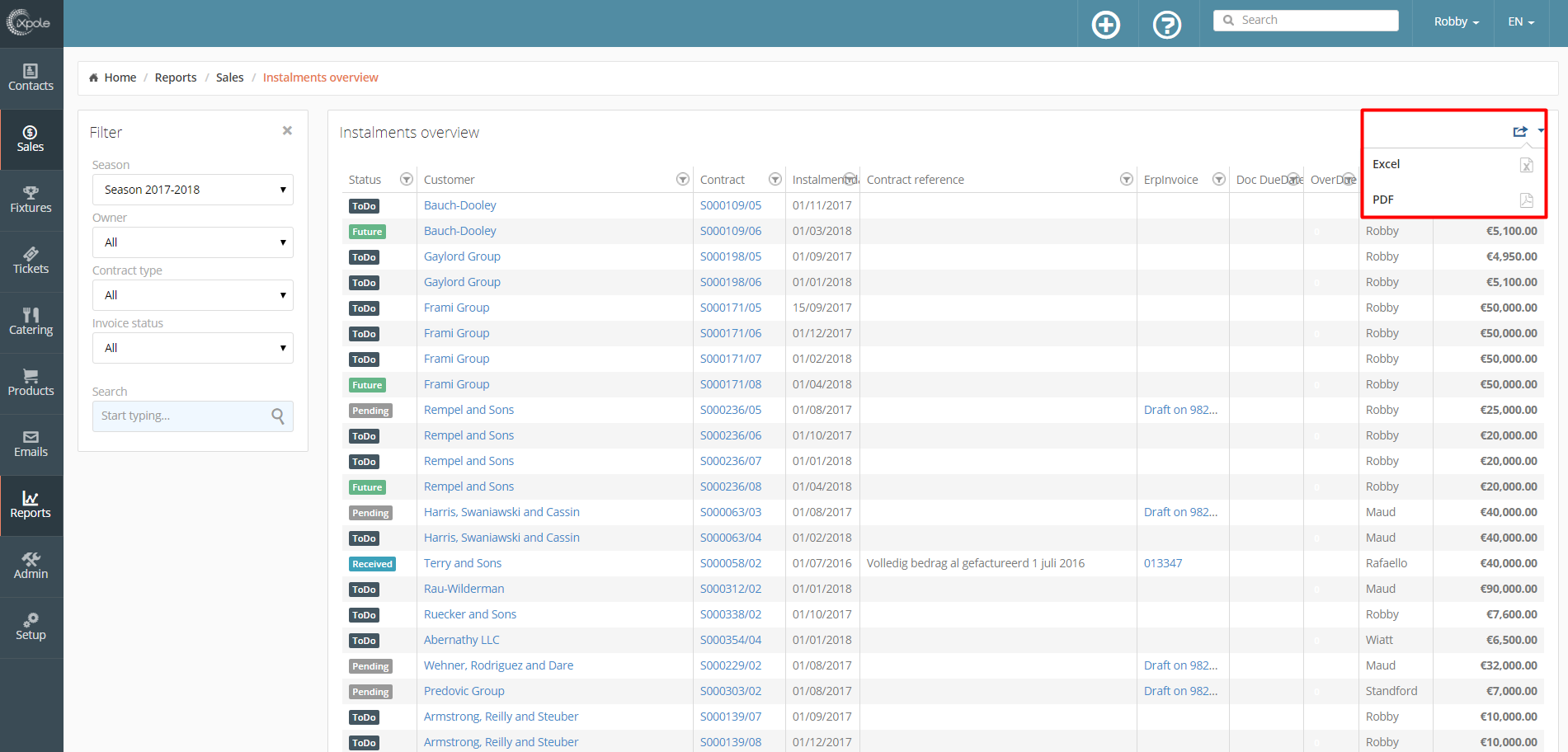Open Catering in the sidebar
Screen dimensions: 1568x752
tap(31, 322)
